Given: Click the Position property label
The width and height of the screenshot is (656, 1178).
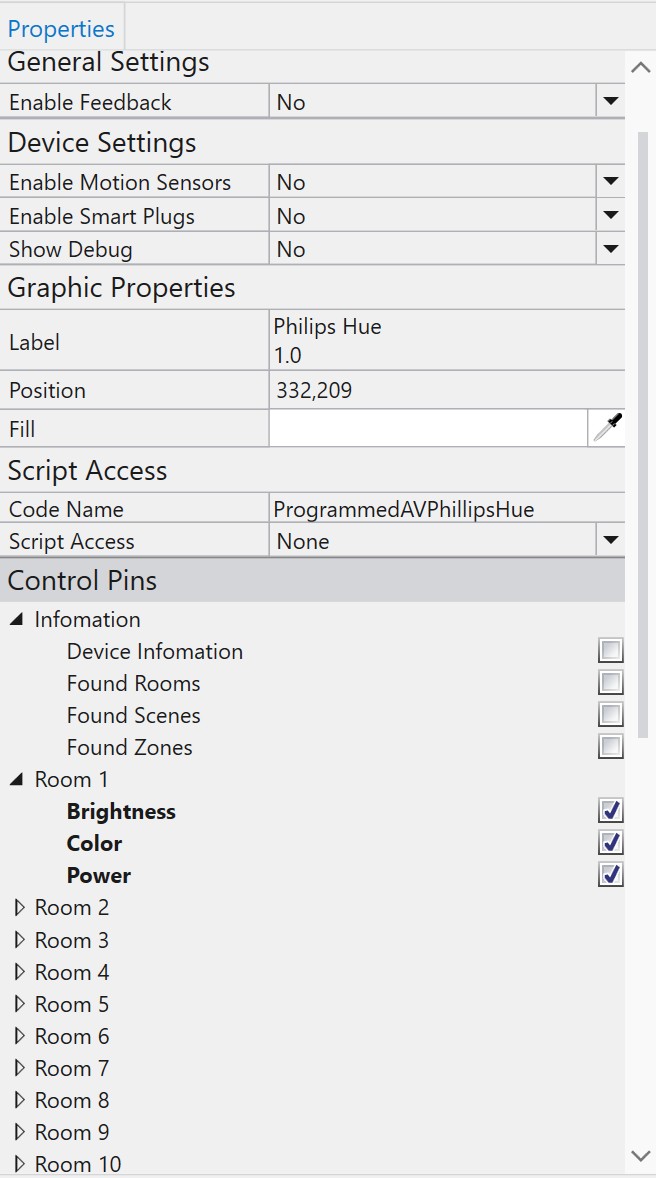Looking at the screenshot, I should pyautogui.click(x=47, y=391).
